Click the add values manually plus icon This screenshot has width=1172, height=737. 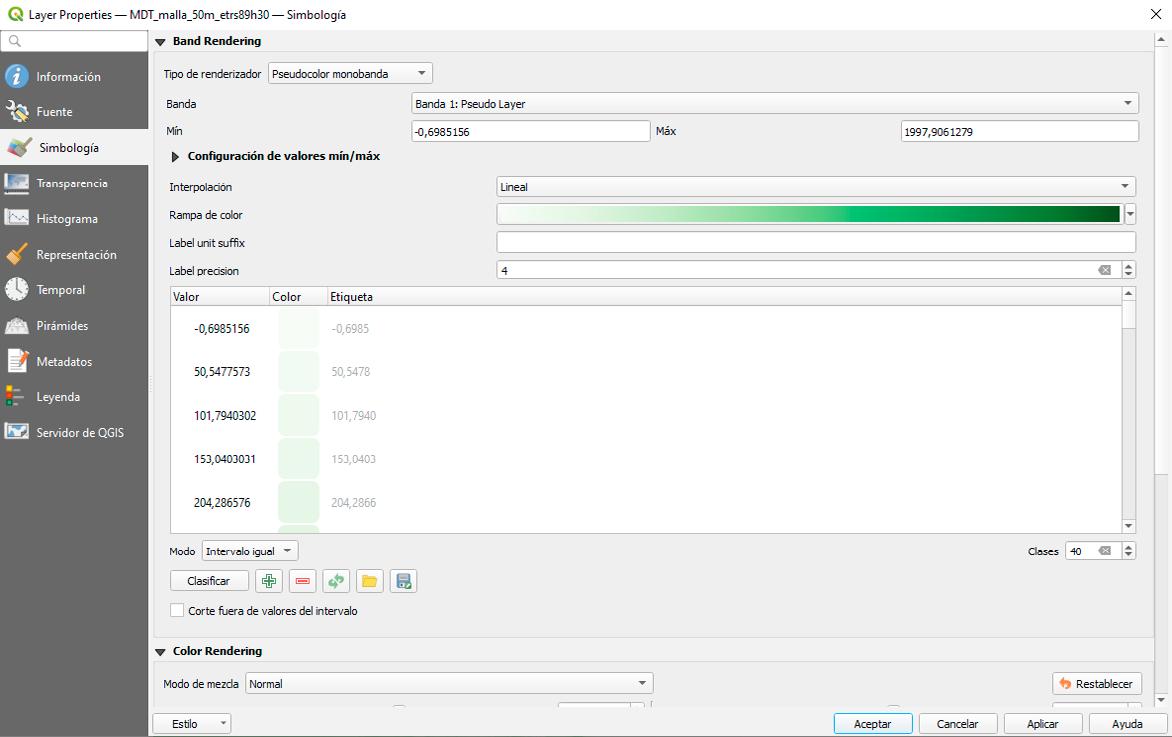(269, 581)
